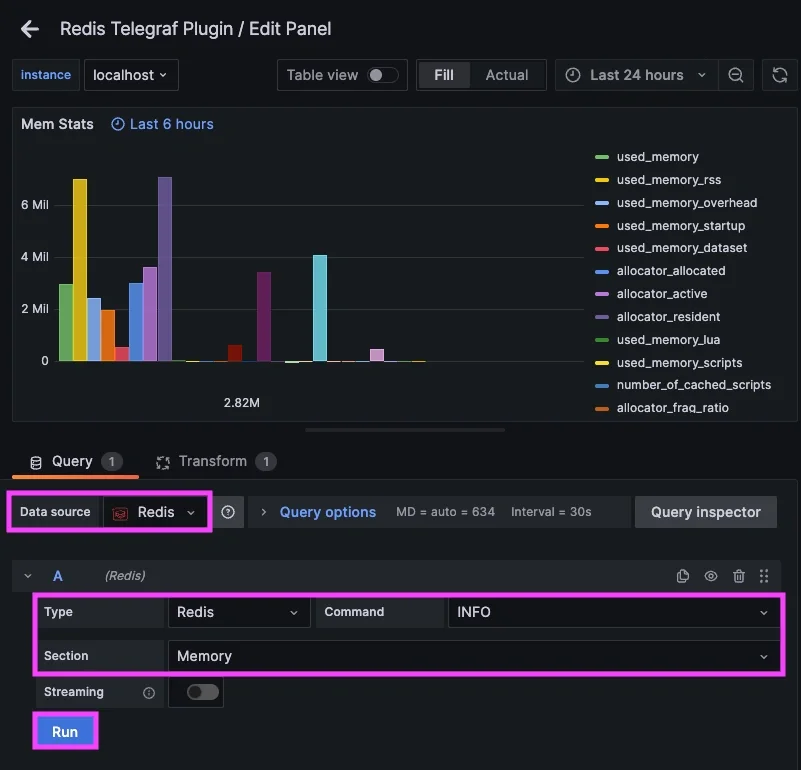
Task: Click the query A drag handle dots
Action: click(x=764, y=576)
